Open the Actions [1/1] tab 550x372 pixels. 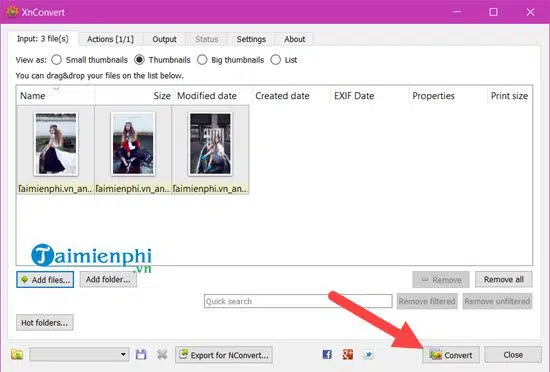[x=110, y=39]
